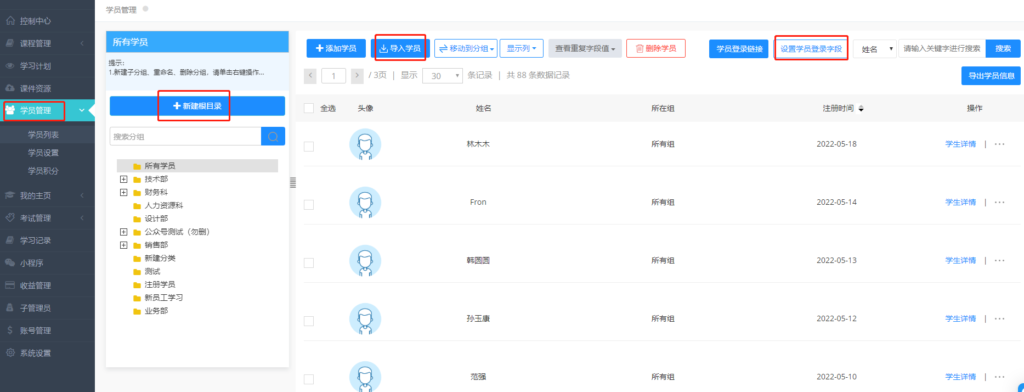This screenshot has height=392, width=1024.
Task: Click 设置学员登录字段 button
Action: pyautogui.click(x=811, y=48)
